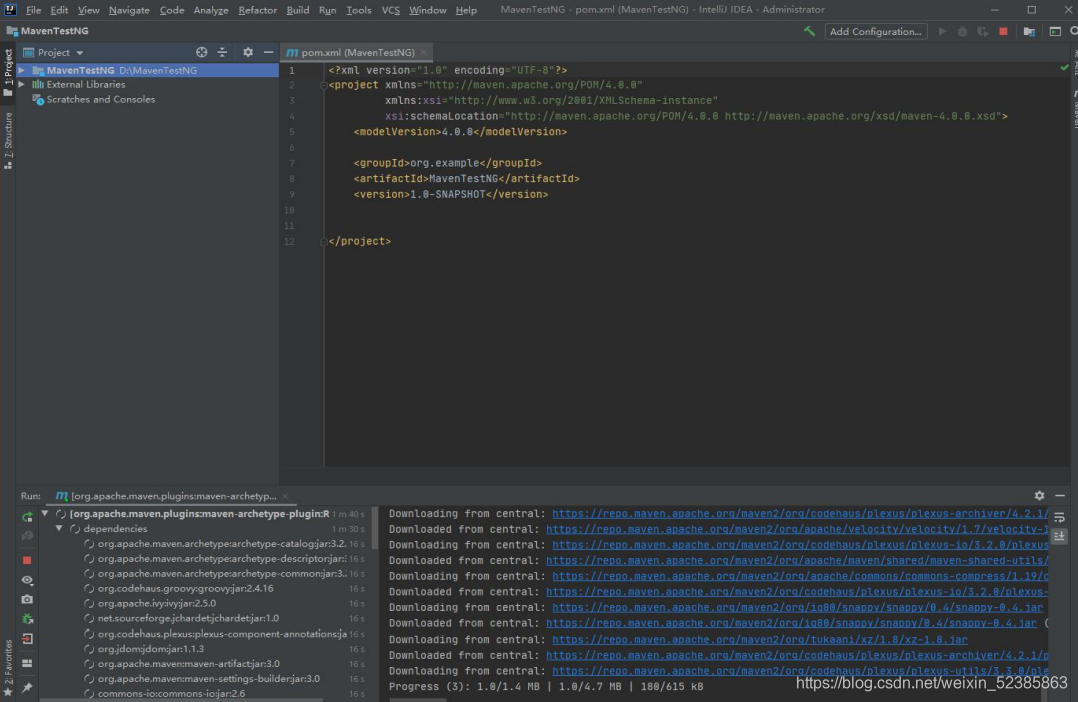Close the pom.xml editor tab
This screenshot has height=702, width=1078.
click(424, 52)
